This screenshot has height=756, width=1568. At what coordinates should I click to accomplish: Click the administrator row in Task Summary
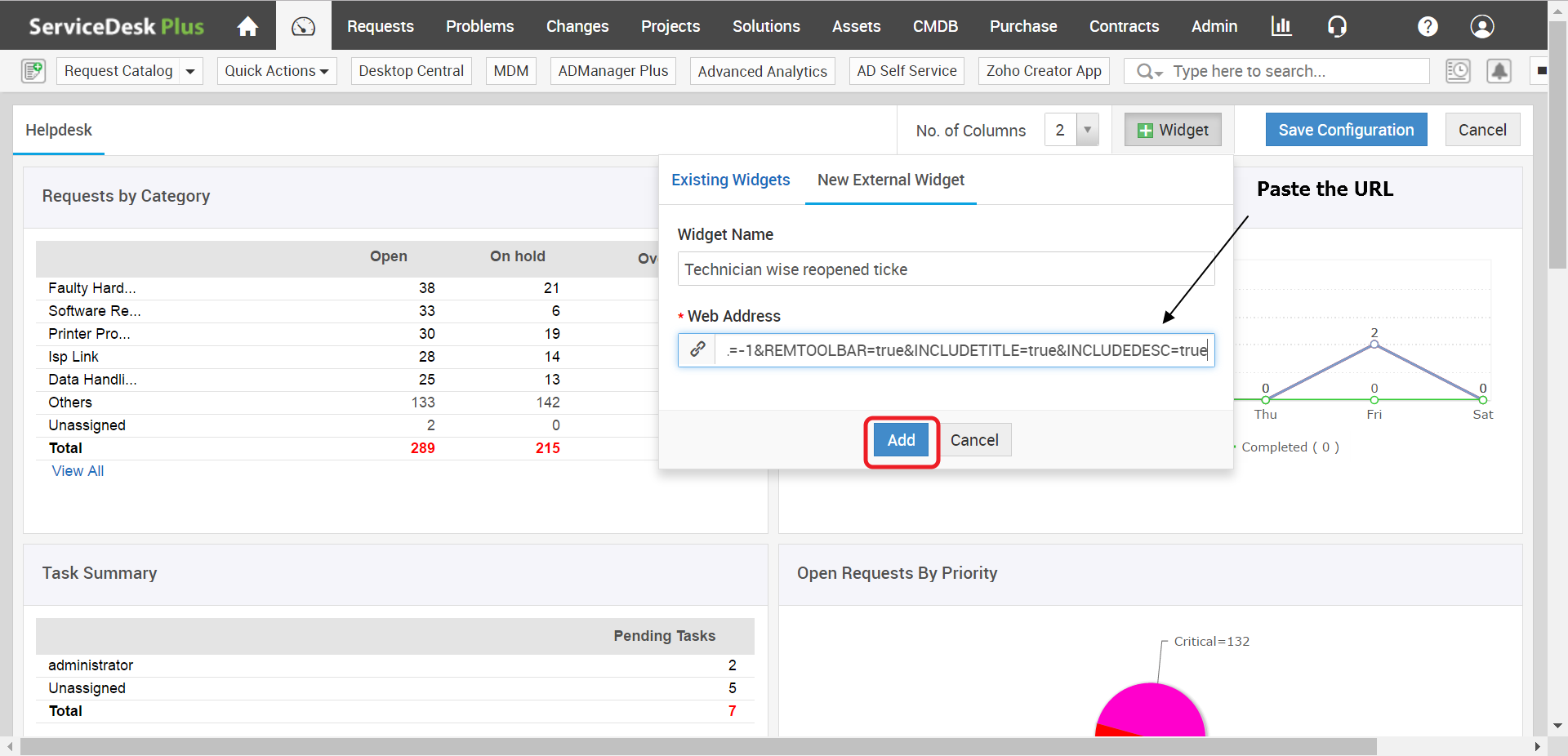pyautogui.click(x=395, y=665)
